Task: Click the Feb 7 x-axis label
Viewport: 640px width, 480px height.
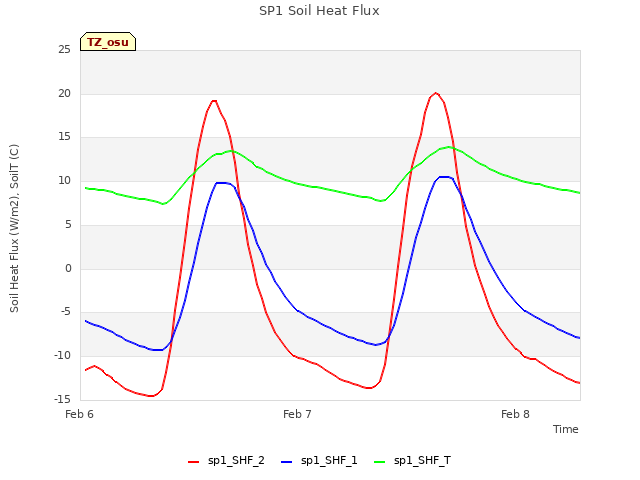Action: point(297,414)
